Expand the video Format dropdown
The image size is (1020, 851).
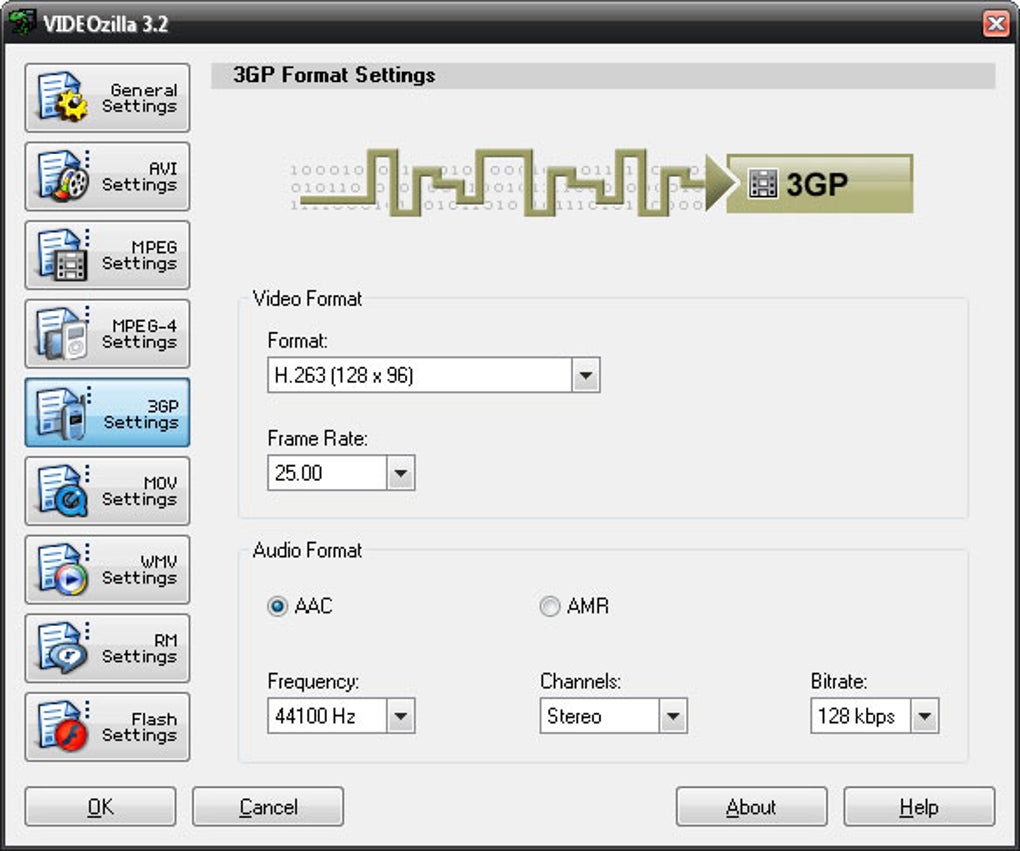coord(586,376)
